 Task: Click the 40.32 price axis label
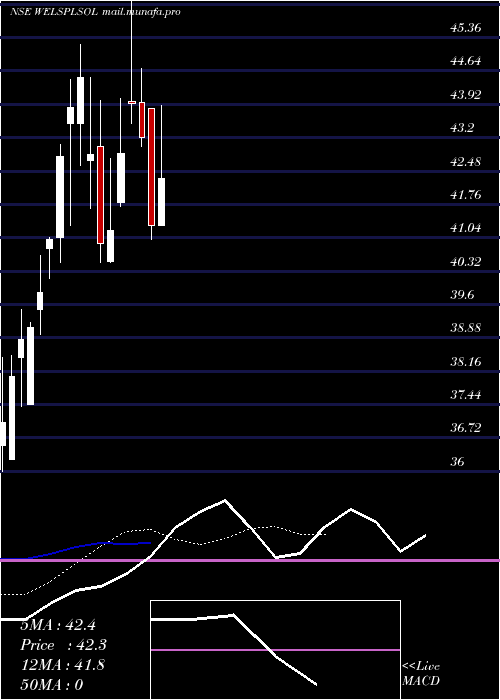(x=466, y=261)
